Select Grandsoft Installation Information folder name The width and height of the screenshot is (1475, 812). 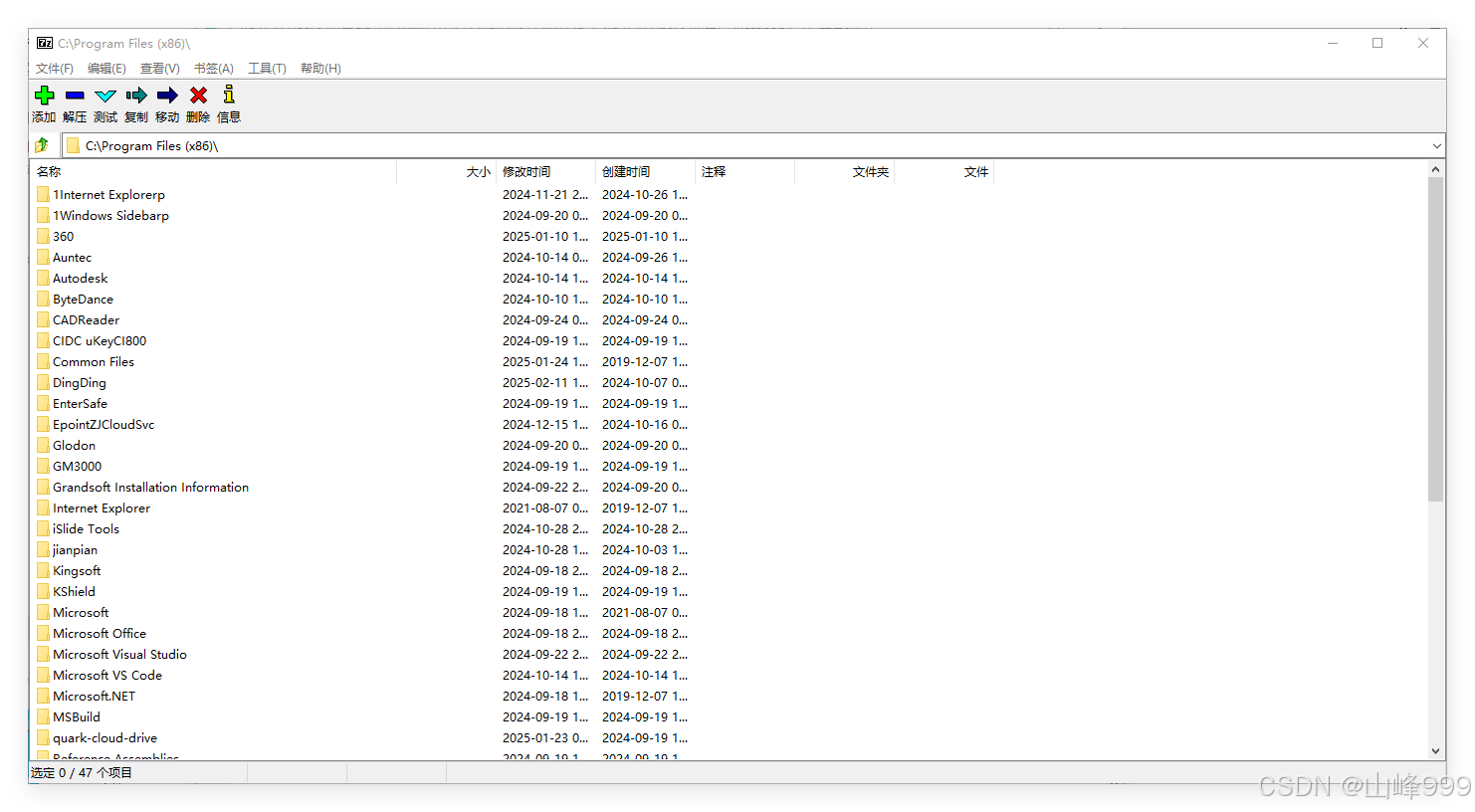150,488
